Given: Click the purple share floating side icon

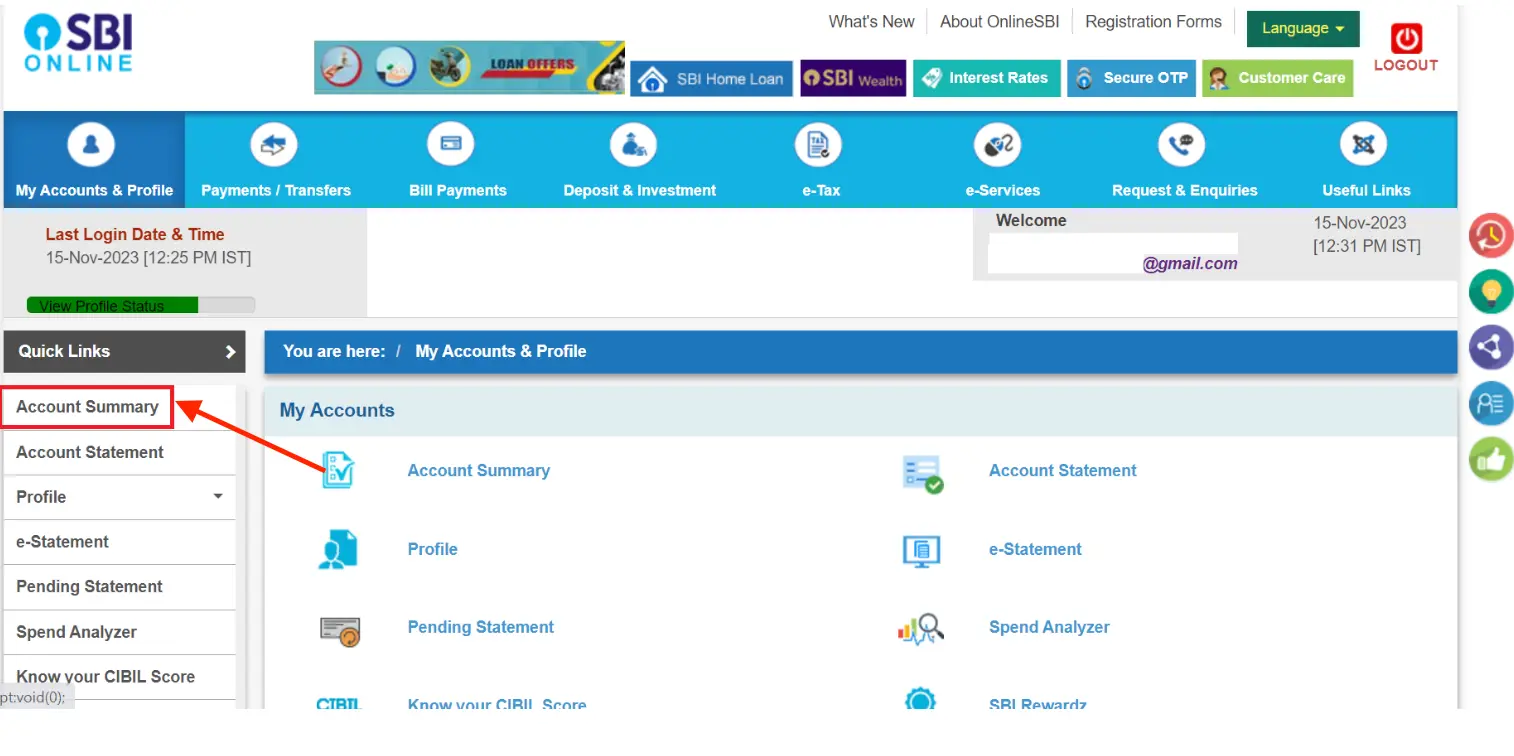Looking at the screenshot, I should [x=1490, y=348].
